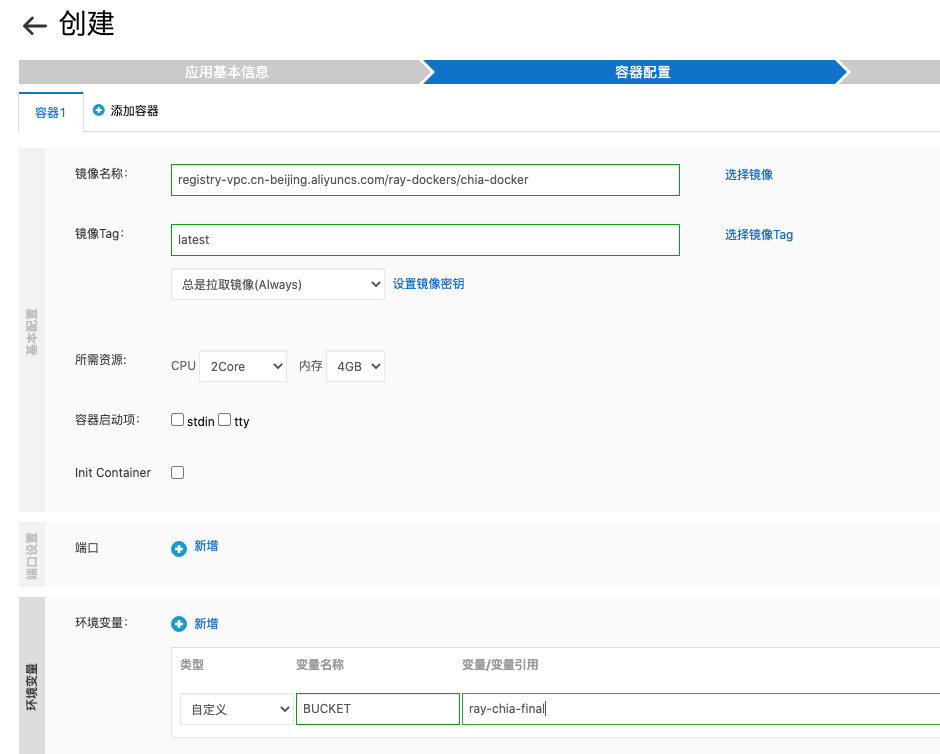Click the 选择镜像Tag link
Image resolution: width=940 pixels, height=754 pixels.
point(759,234)
